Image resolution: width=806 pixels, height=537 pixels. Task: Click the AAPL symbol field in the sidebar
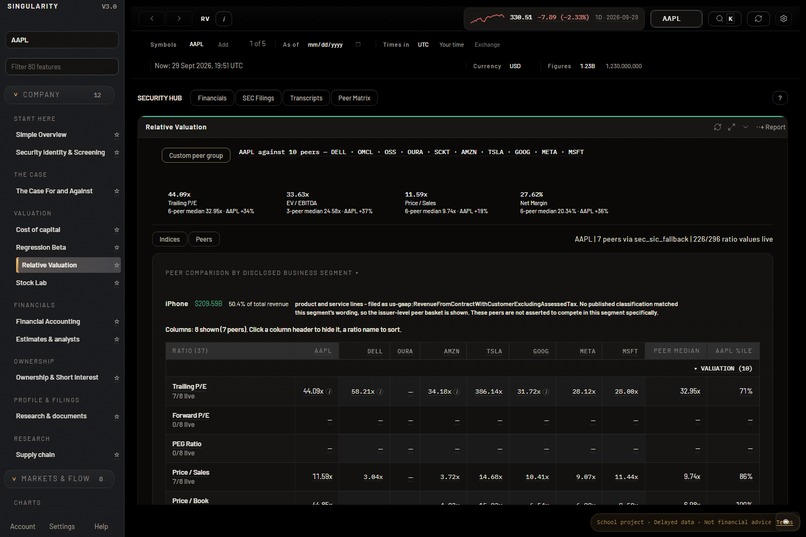tap(62, 40)
